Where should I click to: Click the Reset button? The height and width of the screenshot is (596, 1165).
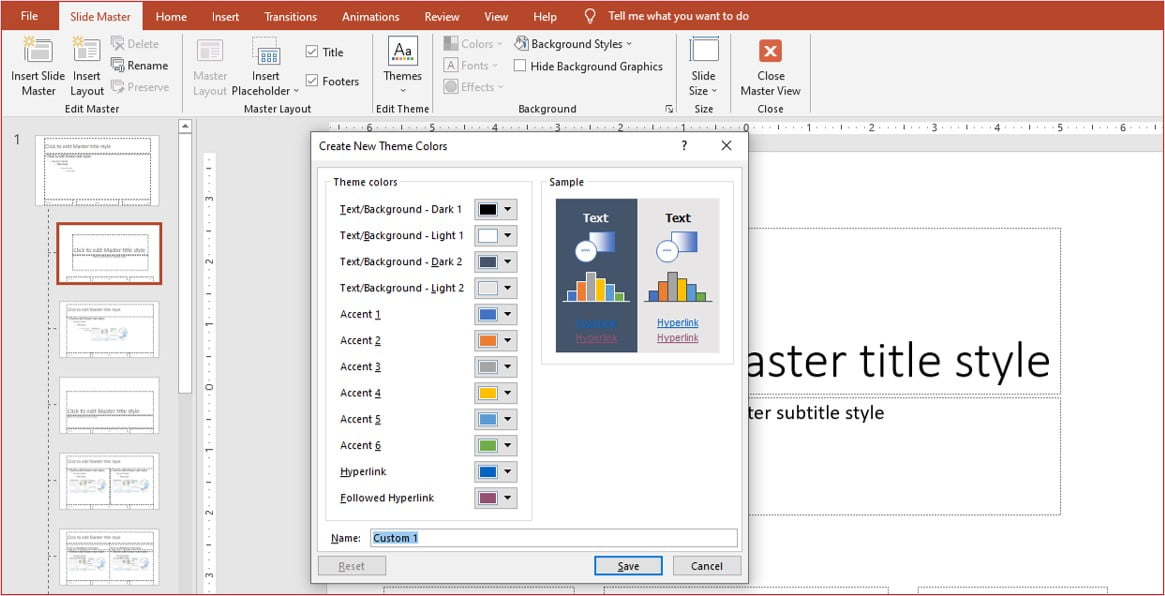click(x=351, y=565)
